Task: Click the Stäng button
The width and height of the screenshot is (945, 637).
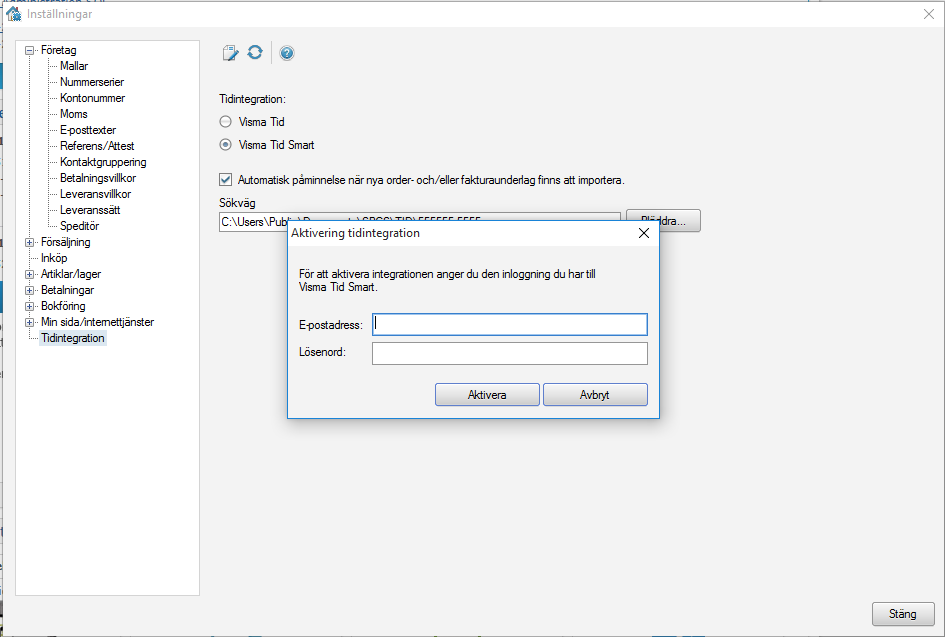Action: [x=903, y=613]
